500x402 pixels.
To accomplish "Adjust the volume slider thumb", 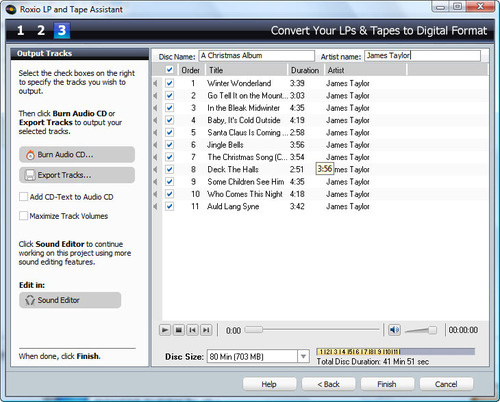I will pyautogui.click(x=432, y=330).
